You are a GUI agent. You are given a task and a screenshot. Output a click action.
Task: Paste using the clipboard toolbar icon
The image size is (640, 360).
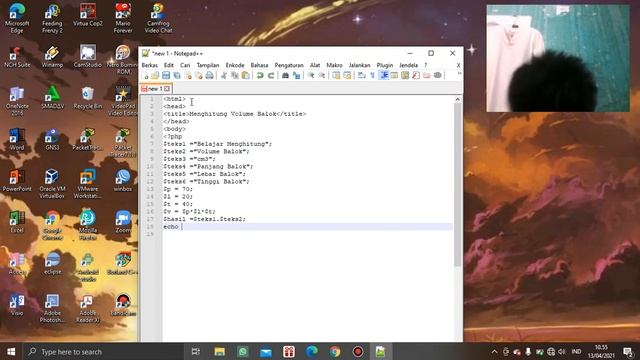(246, 76)
